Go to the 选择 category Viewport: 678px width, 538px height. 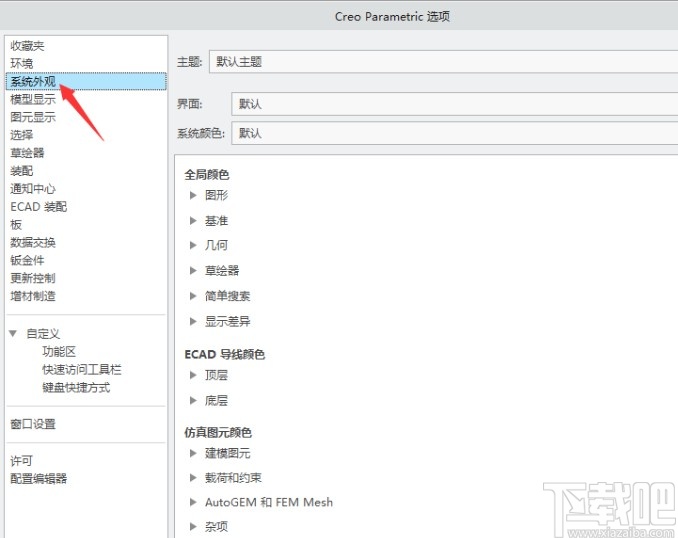click(x=22, y=135)
